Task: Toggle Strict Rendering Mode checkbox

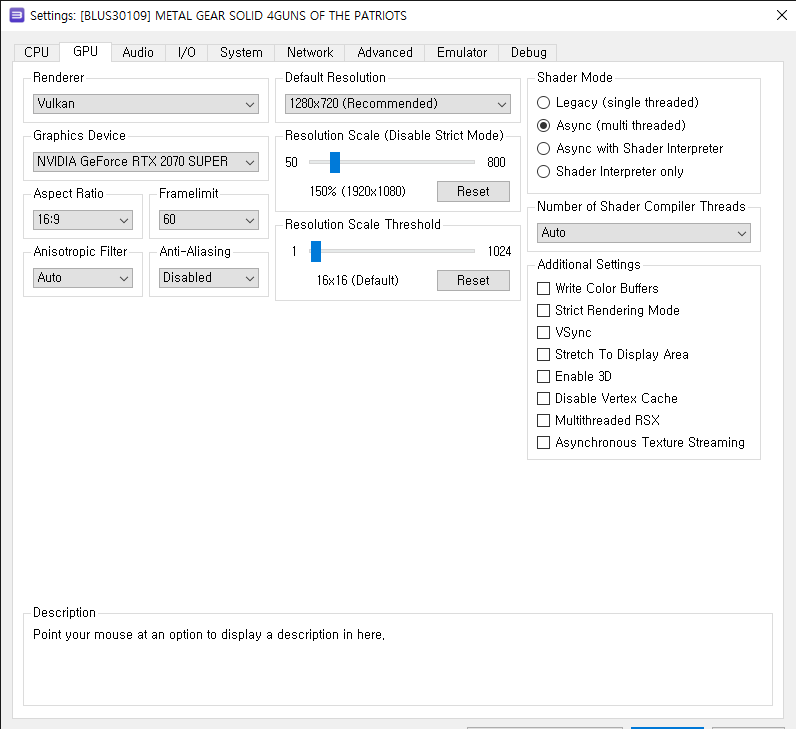Action: (x=608, y=310)
